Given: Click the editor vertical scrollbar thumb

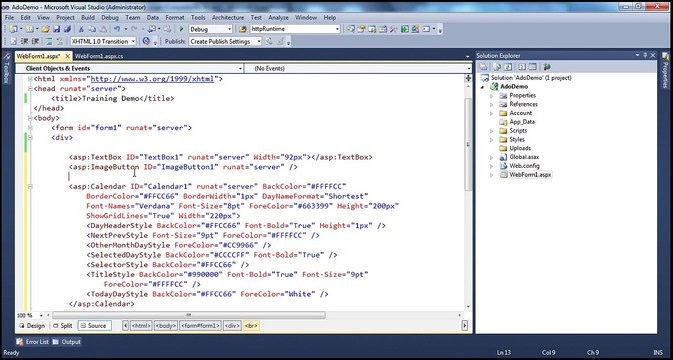Looking at the screenshot, I should pyautogui.click(x=468, y=144).
